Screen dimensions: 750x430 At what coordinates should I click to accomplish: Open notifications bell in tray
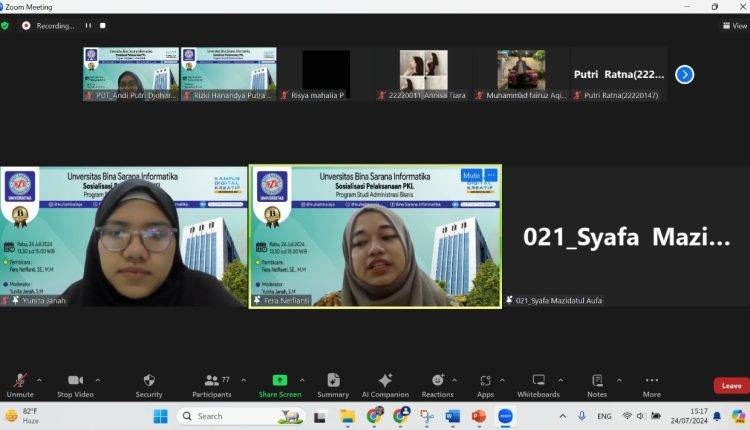[717, 416]
